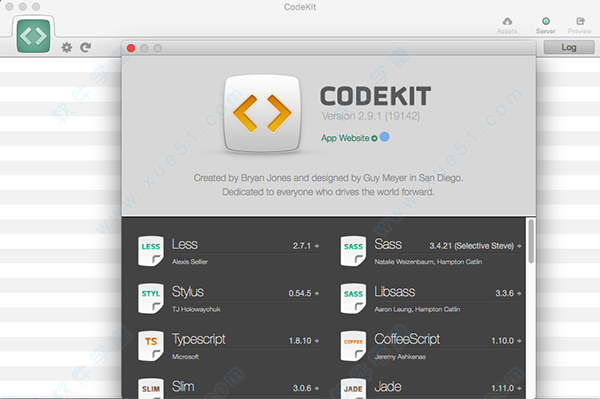Click Aaron Leung, Hampton Catlin text

(x=417, y=309)
